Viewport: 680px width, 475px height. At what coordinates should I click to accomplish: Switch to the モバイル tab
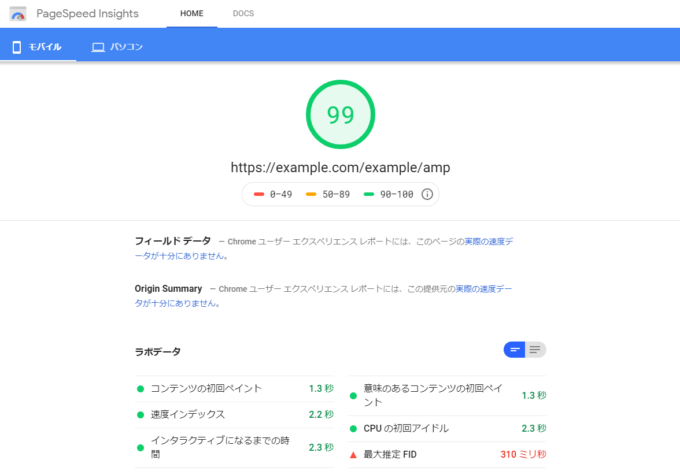click(x=38, y=47)
